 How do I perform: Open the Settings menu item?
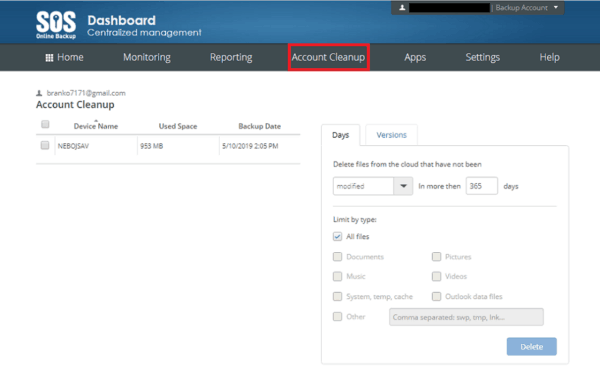pos(483,57)
